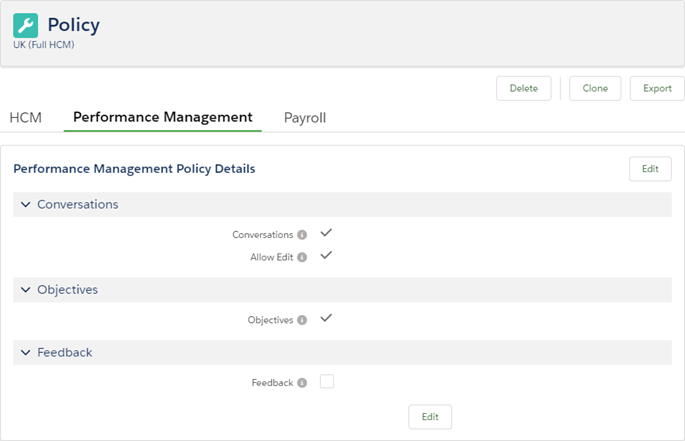685x442 pixels.
Task: Click Edit beside Performance Management Policy Details
Action: [x=650, y=169]
